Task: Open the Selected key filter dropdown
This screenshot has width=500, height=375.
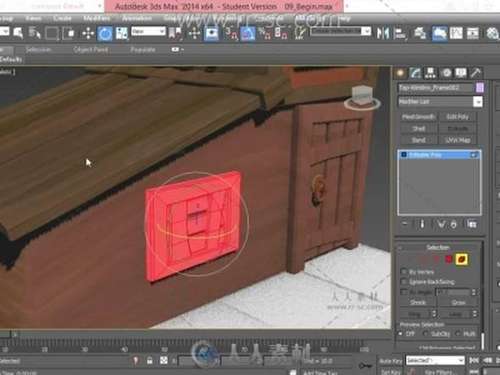Action: click(435, 360)
